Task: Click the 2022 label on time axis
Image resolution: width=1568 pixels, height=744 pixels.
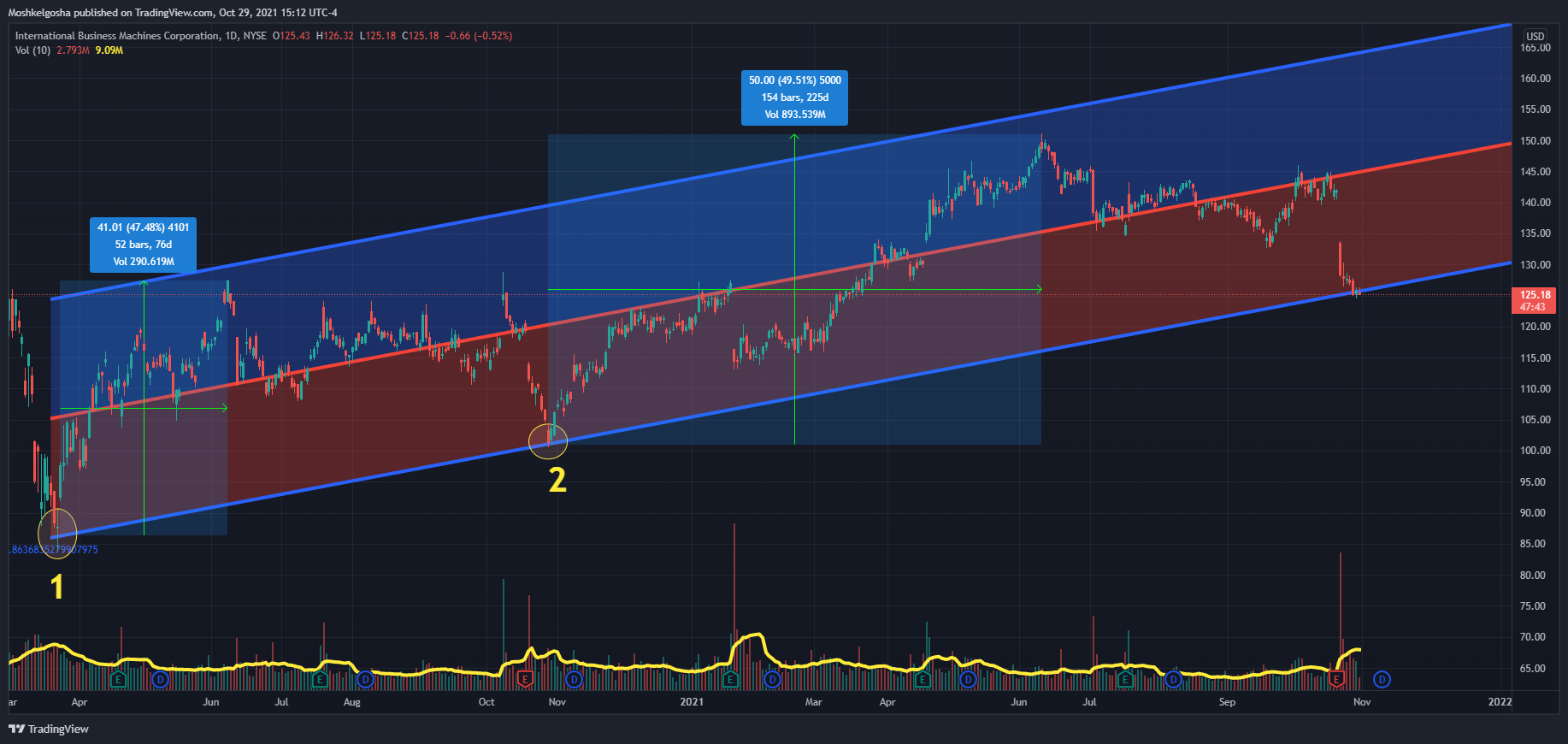Action: pyautogui.click(x=1500, y=702)
